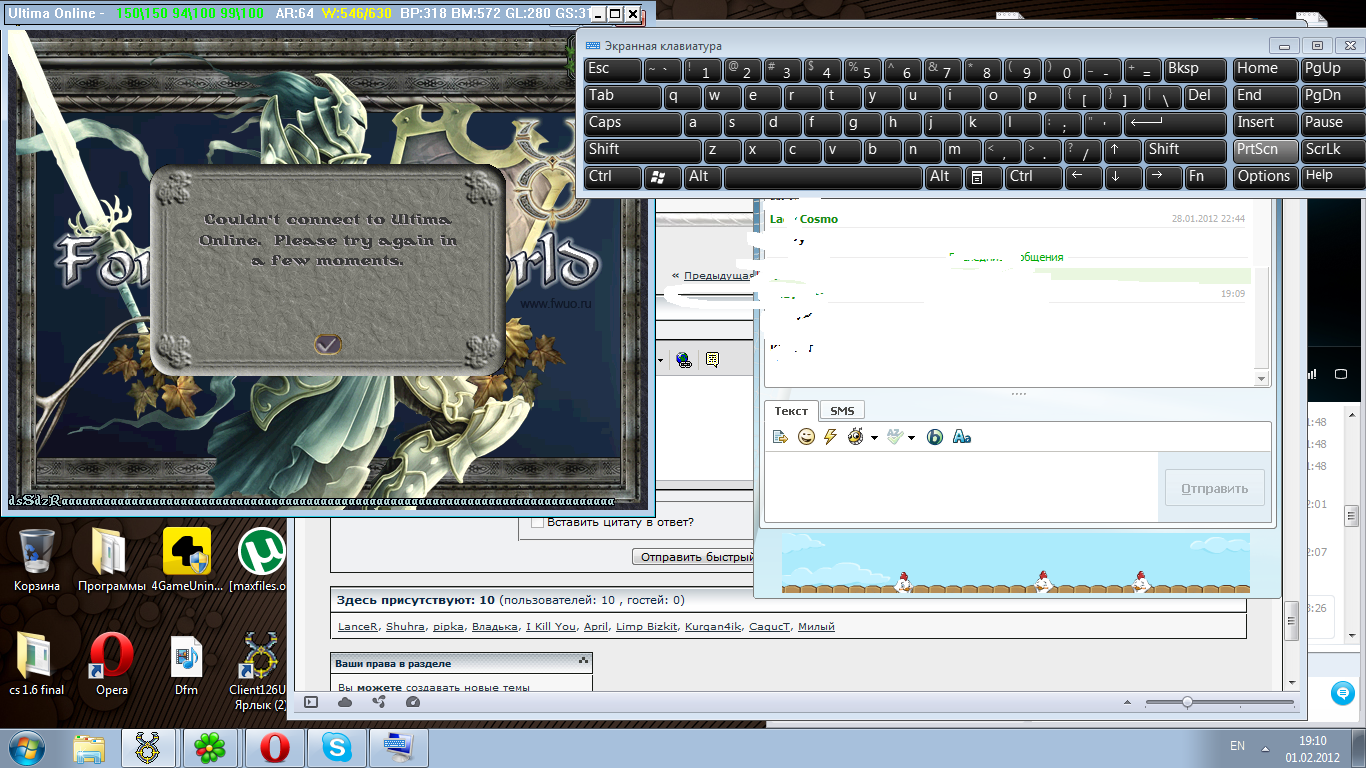Expand the animated emoticon dropdown arrow
This screenshot has width=1366, height=768.
pos(874,438)
